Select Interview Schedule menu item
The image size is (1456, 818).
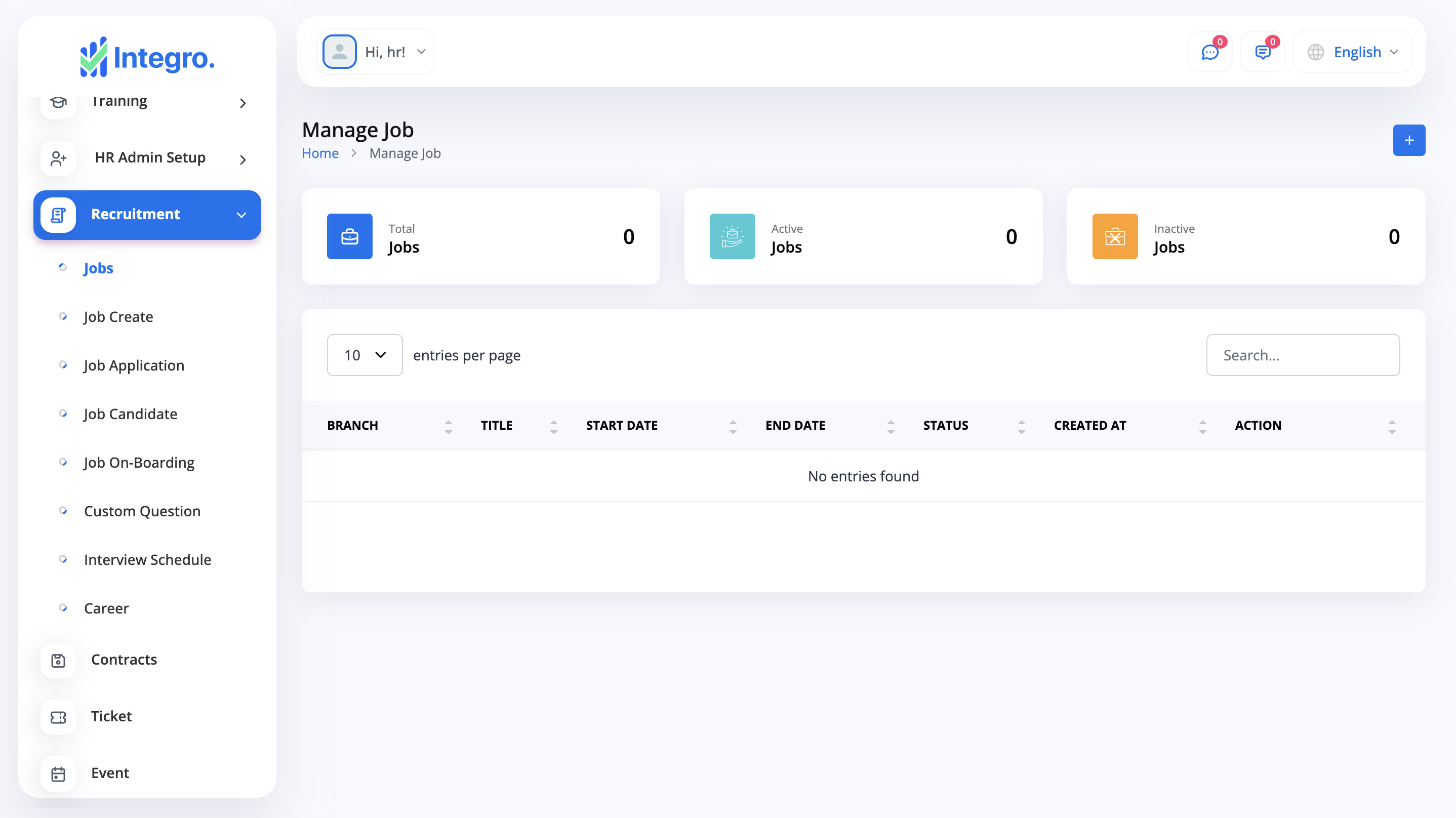point(147,560)
